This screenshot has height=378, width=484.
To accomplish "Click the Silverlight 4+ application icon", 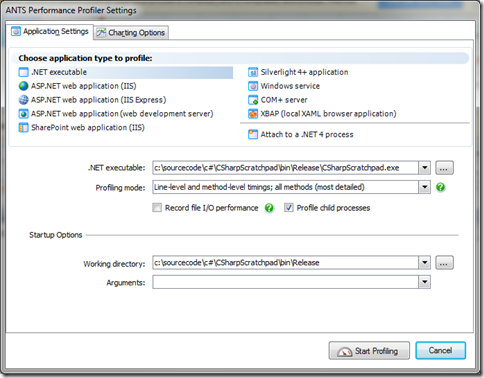I will 253,72.
